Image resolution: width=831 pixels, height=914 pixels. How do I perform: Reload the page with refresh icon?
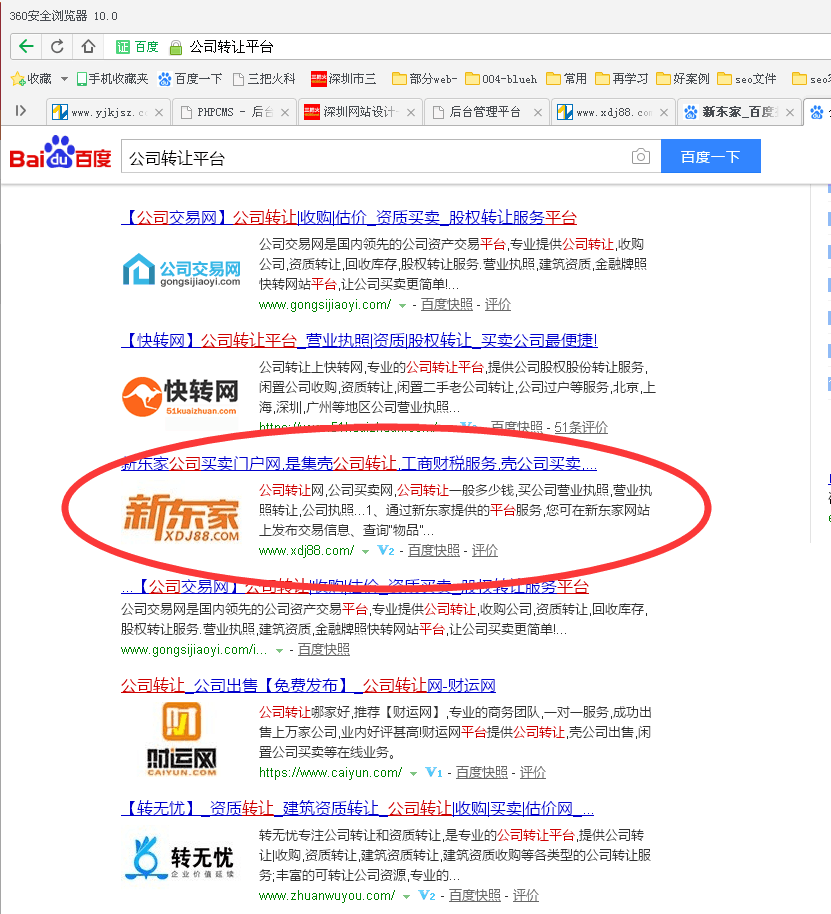[x=57, y=46]
